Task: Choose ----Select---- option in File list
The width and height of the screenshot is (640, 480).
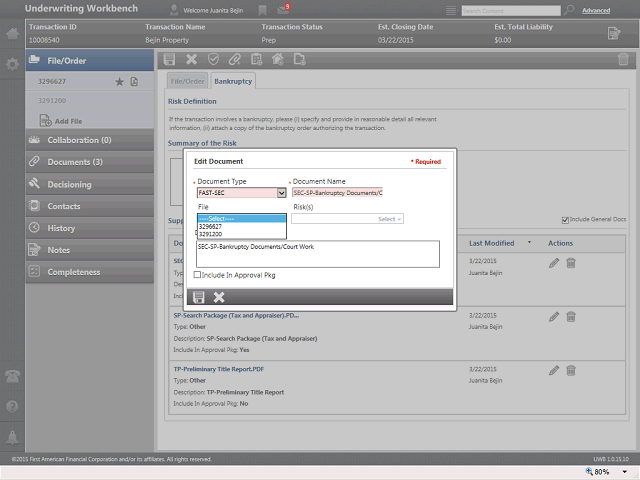Action: 242,218
